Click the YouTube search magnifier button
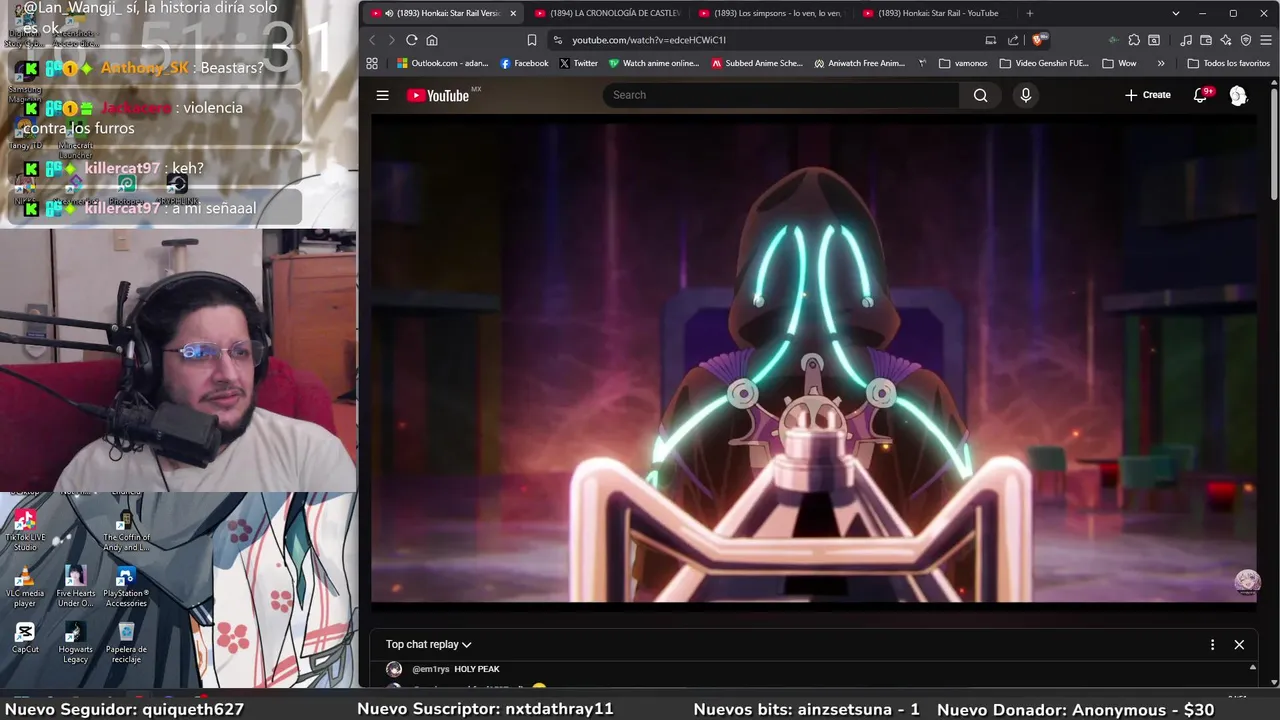This screenshot has height=720, width=1280. tap(980, 95)
